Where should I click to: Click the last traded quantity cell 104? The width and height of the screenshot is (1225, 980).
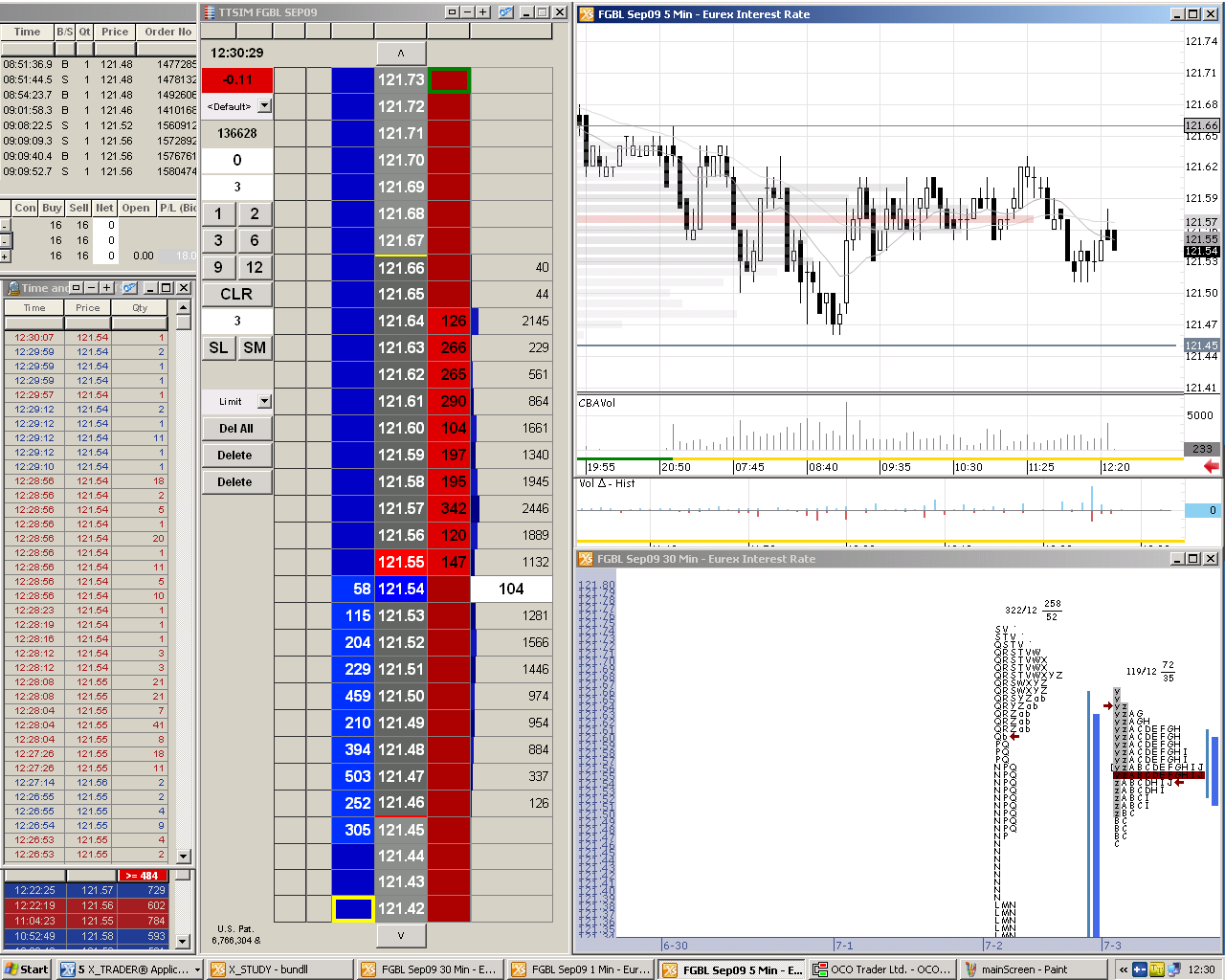pos(511,589)
